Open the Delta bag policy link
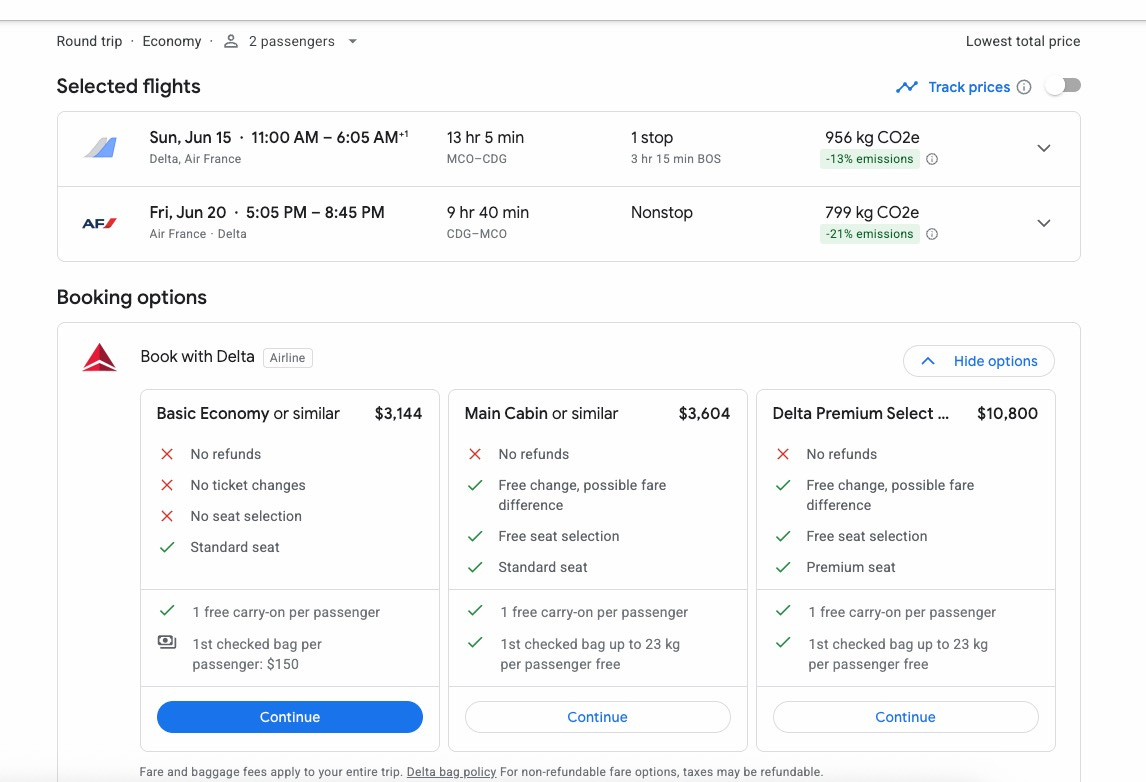Viewport: 1146px width, 782px height. pyautogui.click(x=451, y=772)
